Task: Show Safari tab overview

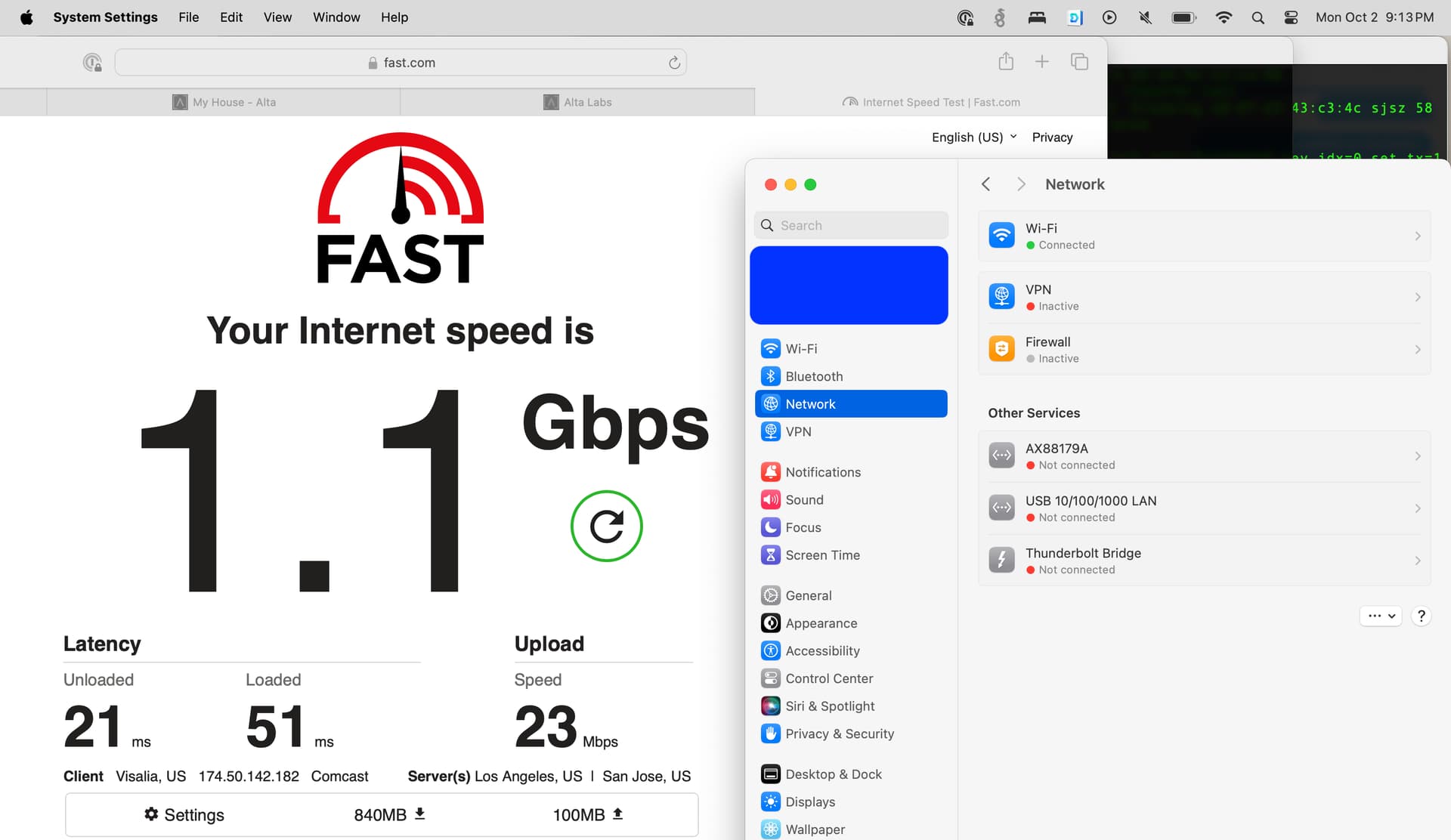Action: click(1079, 62)
